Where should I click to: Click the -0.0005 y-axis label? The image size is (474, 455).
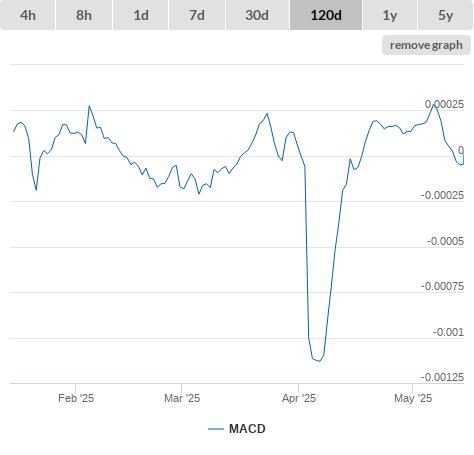pos(445,241)
